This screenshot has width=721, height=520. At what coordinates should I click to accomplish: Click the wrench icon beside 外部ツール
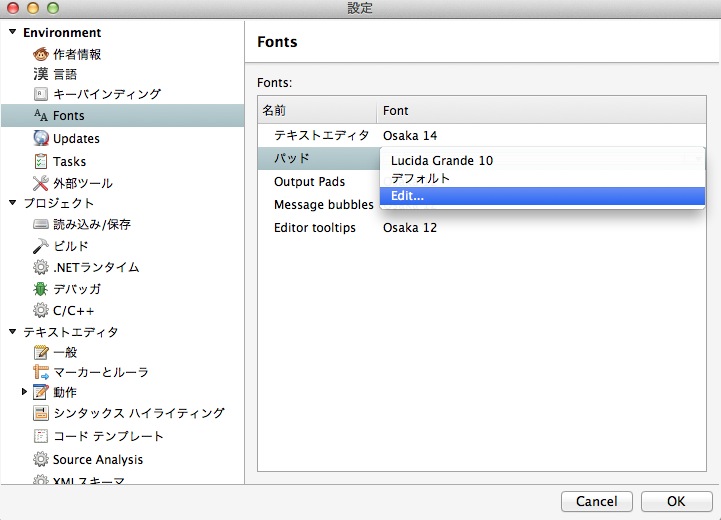point(40,183)
